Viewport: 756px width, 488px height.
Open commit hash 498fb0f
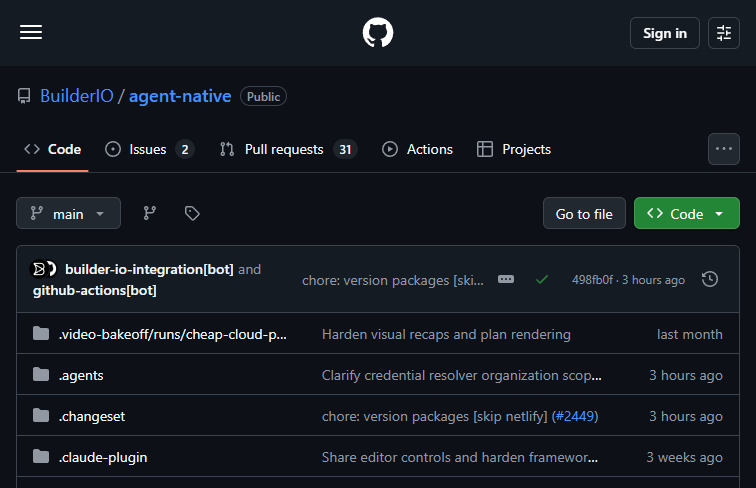coord(592,280)
